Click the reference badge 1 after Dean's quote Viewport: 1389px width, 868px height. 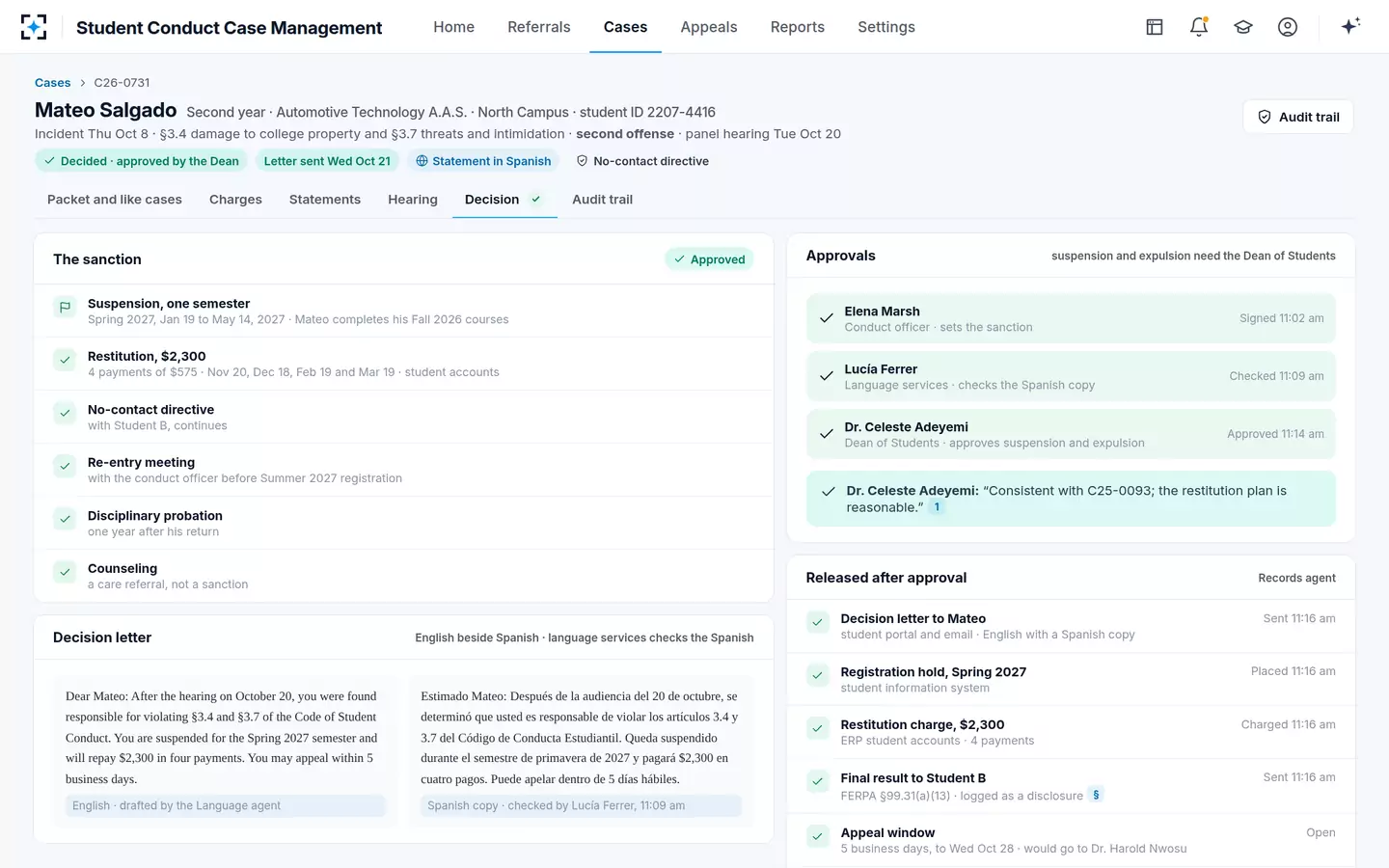tap(937, 507)
